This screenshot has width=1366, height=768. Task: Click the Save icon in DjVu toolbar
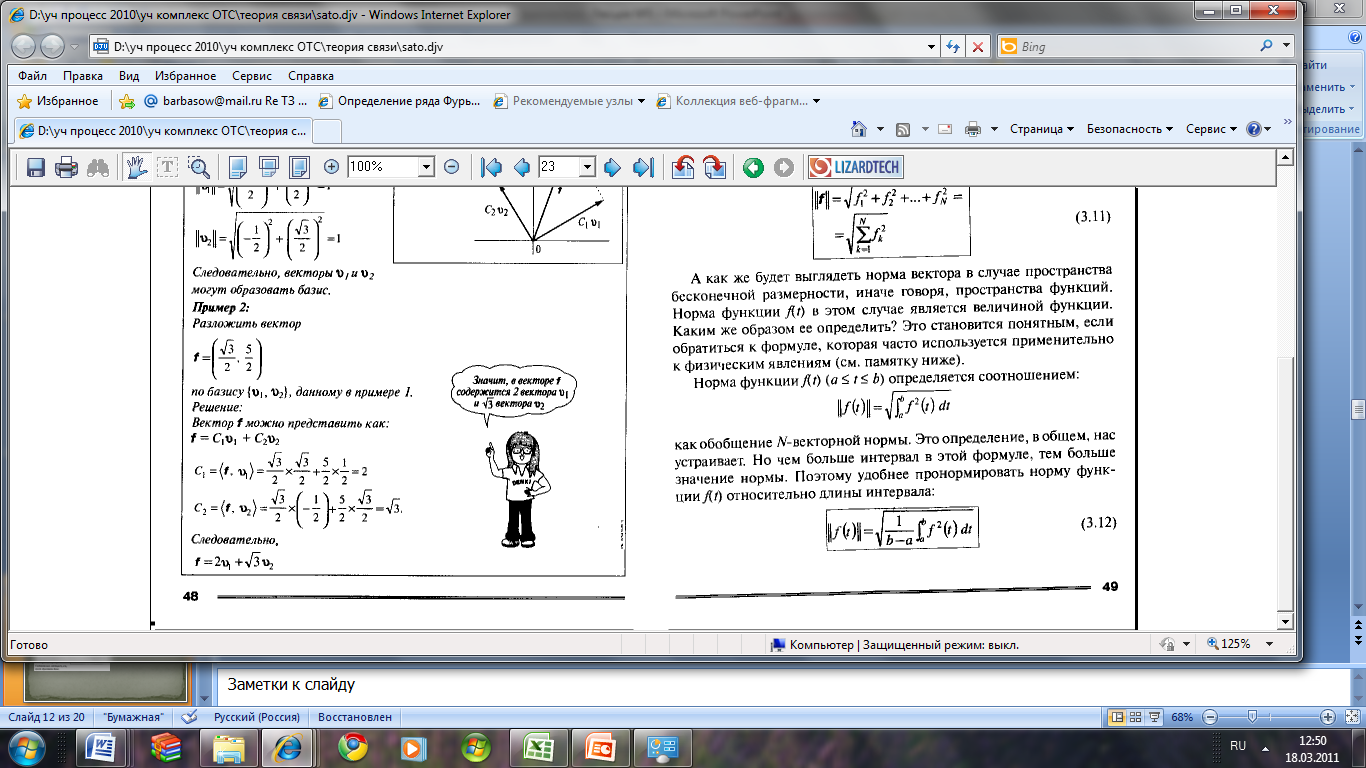[x=36, y=167]
